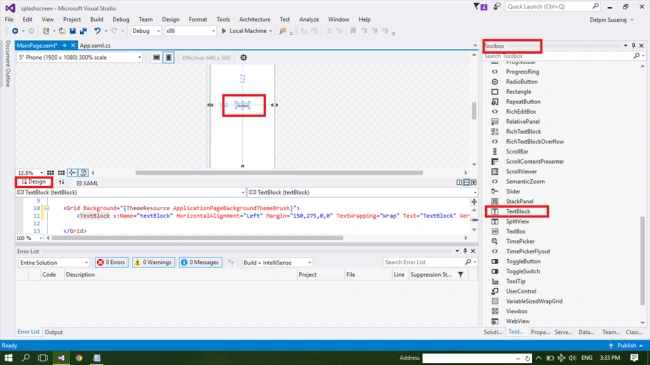
Task: Toggle the 0 Messages filter
Action: (x=201, y=263)
